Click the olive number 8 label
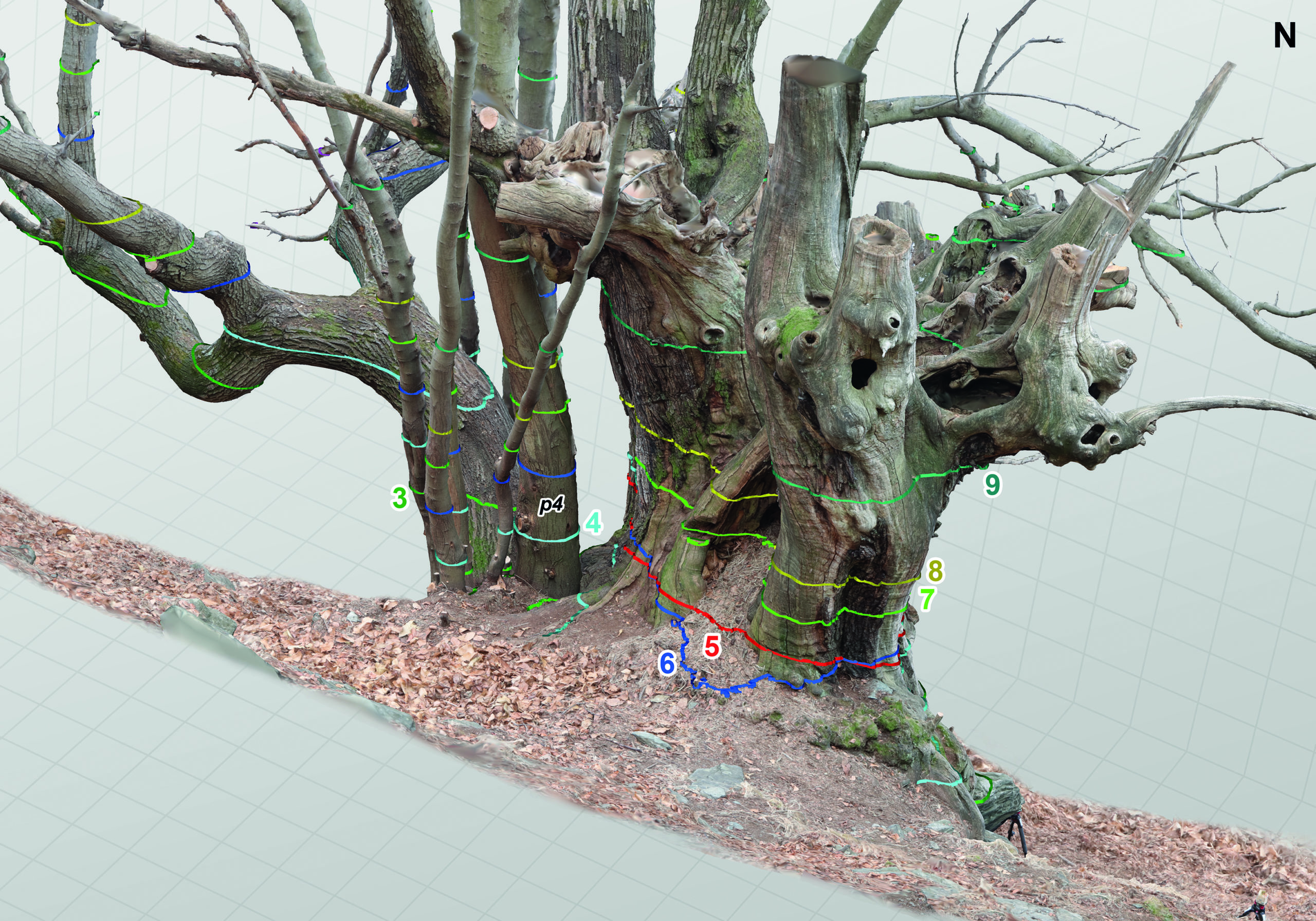Screen dimensions: 1316x921 (x=935, y=571)
